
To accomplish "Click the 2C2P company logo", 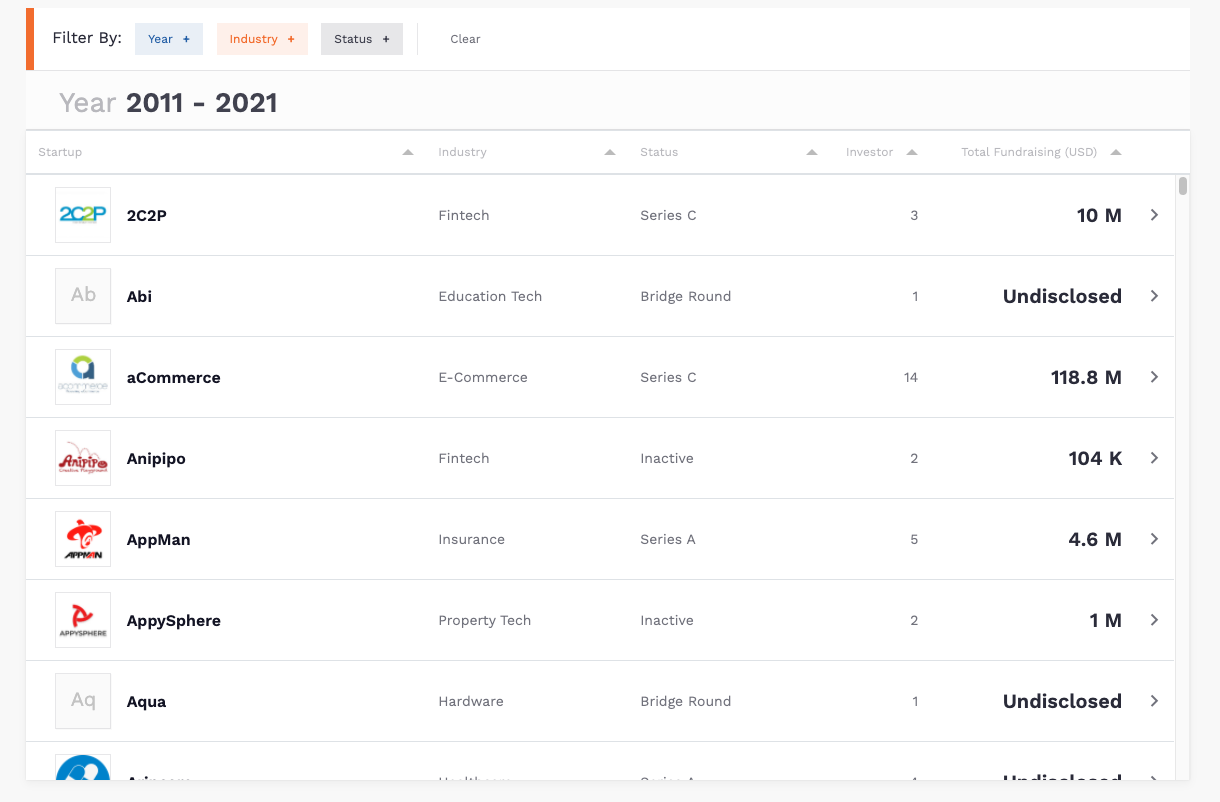I will point(83,215).
